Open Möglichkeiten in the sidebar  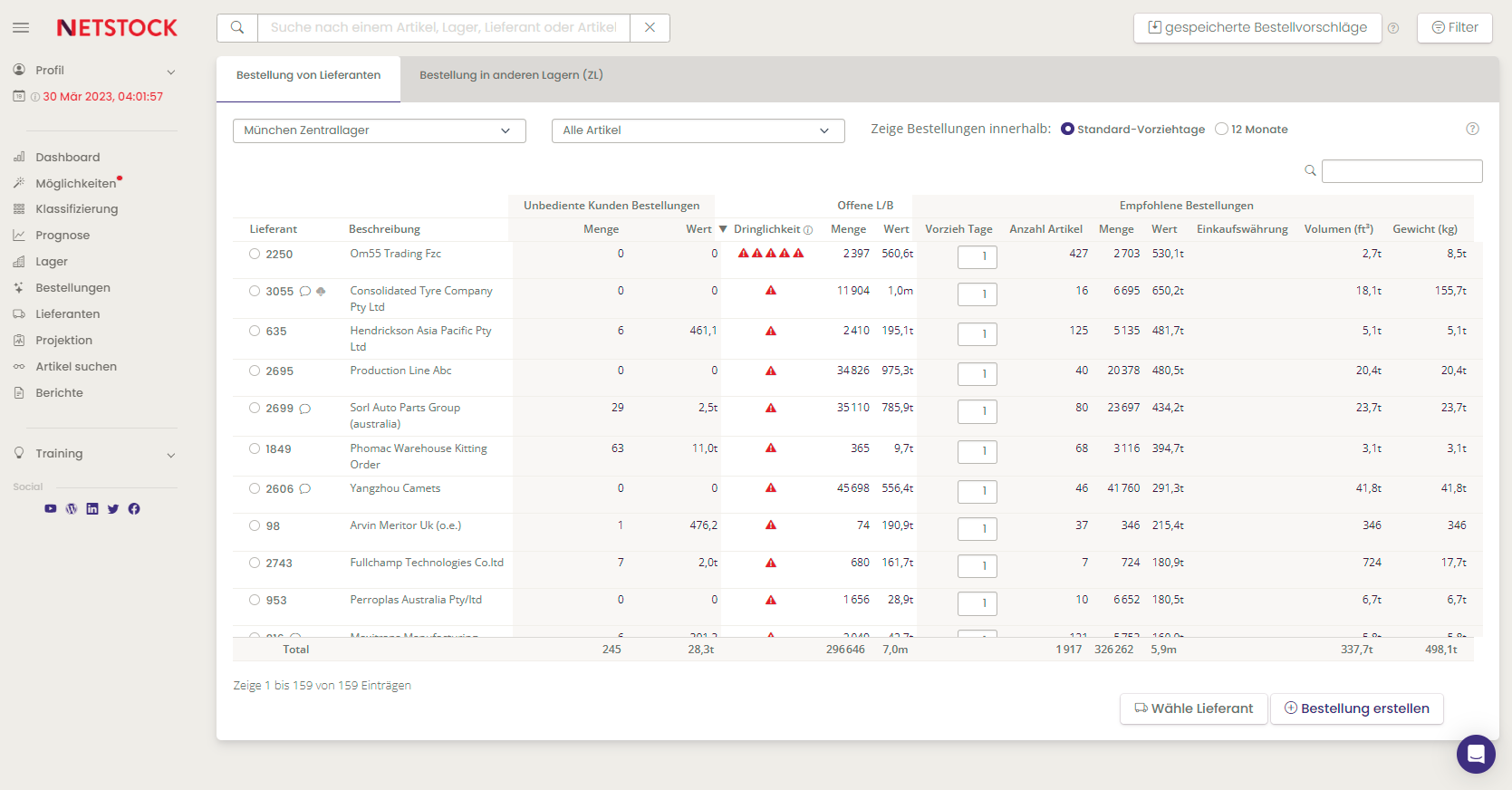tap(76, 184)
